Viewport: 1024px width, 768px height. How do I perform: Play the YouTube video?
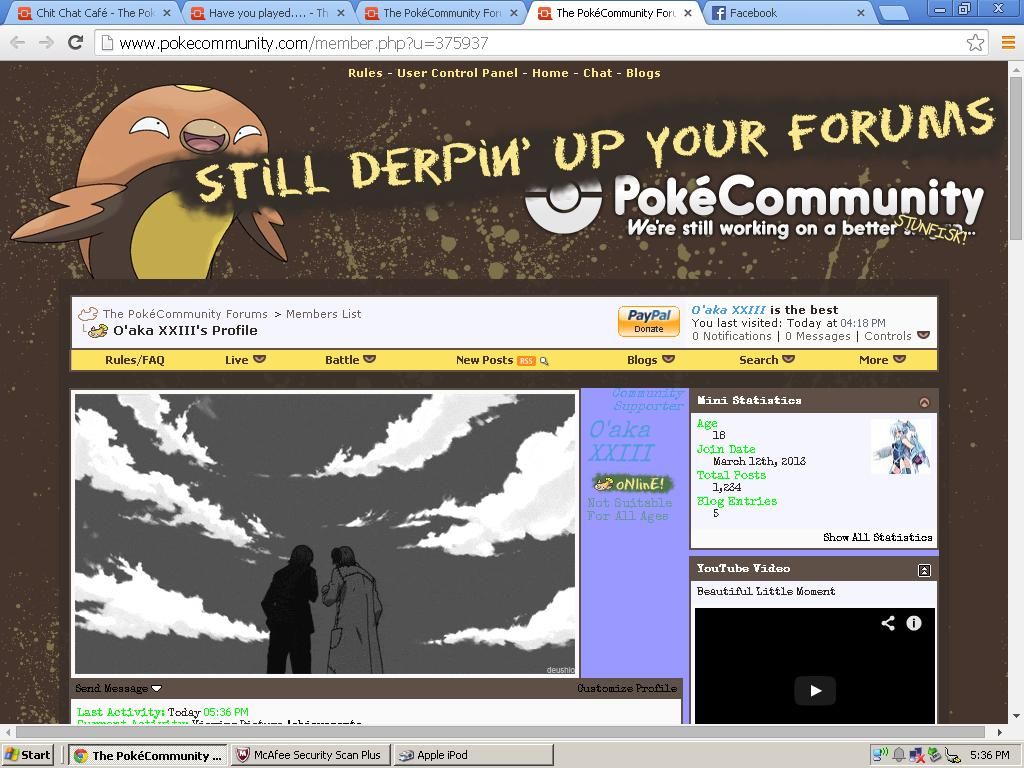pyautogui.click(x=815, y=690)
